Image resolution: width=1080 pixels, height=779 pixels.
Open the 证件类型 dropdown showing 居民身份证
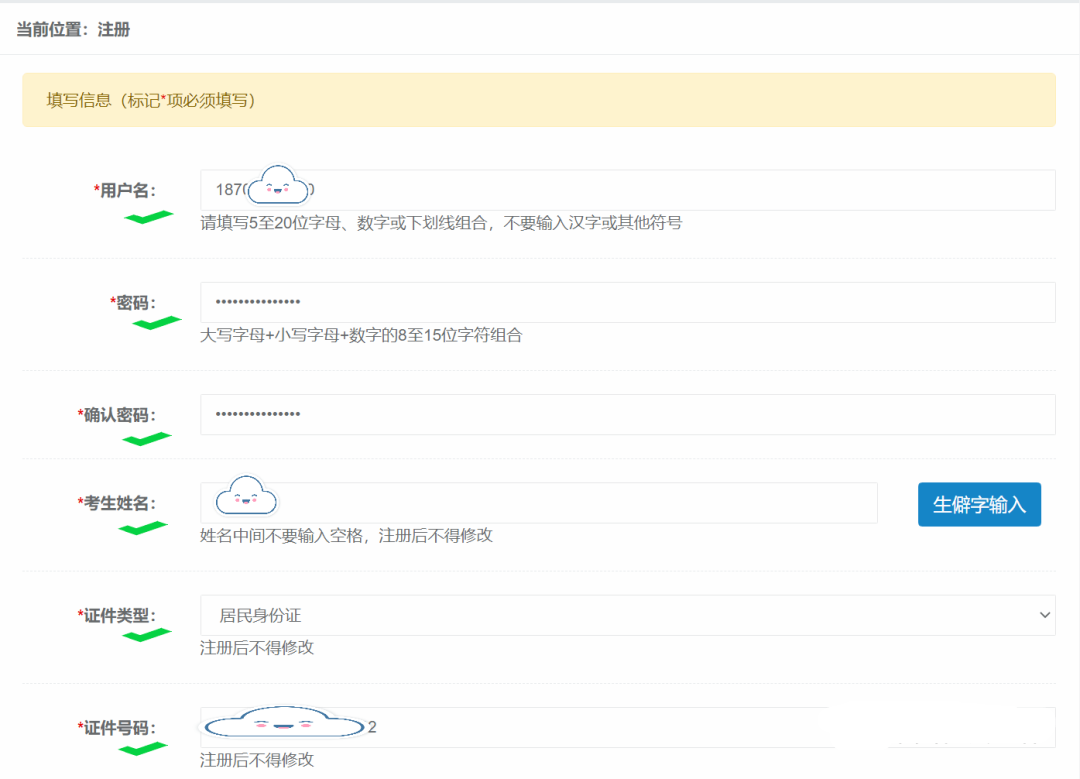click(x=620, y=615)
